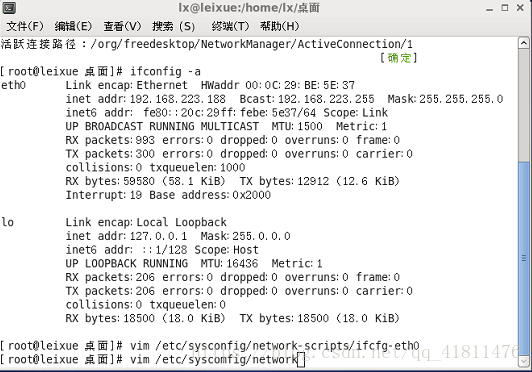Open the 编辑(E) menu
532x372 pixels.
tap(73, 26)
